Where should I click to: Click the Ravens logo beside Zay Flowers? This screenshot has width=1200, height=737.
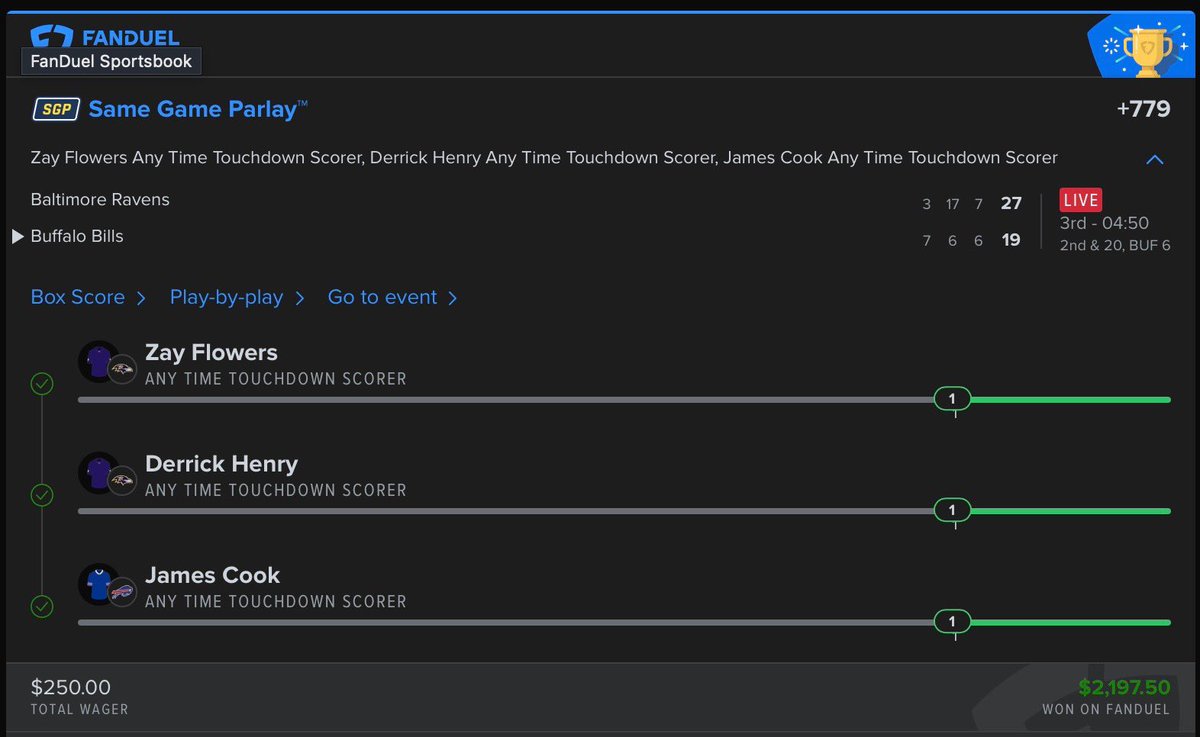pos(122,369)
